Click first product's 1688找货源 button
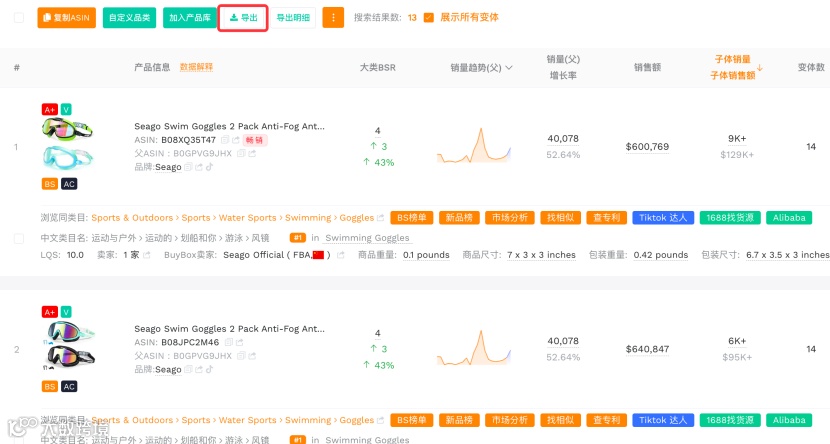The image size is (830, 444). click(x=730, y=218)
